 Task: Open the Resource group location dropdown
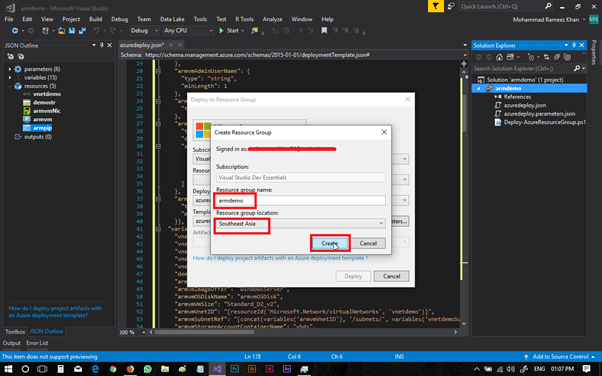pos(301,223)
